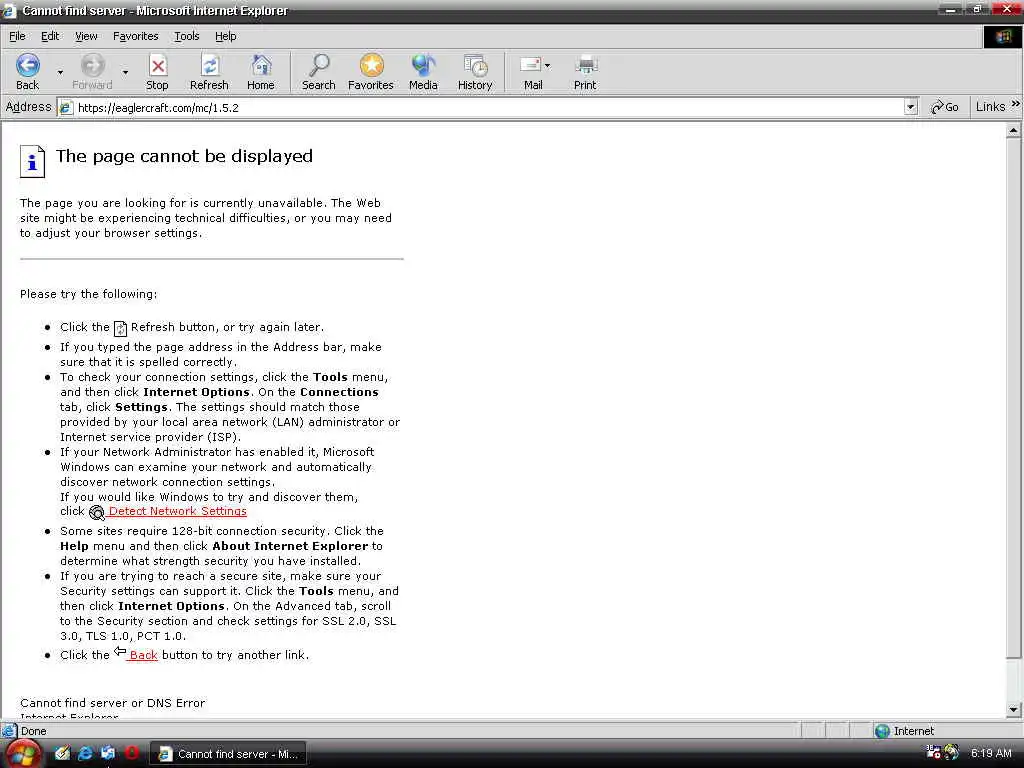Click the red Opera quick launch icon

[132, 753]
